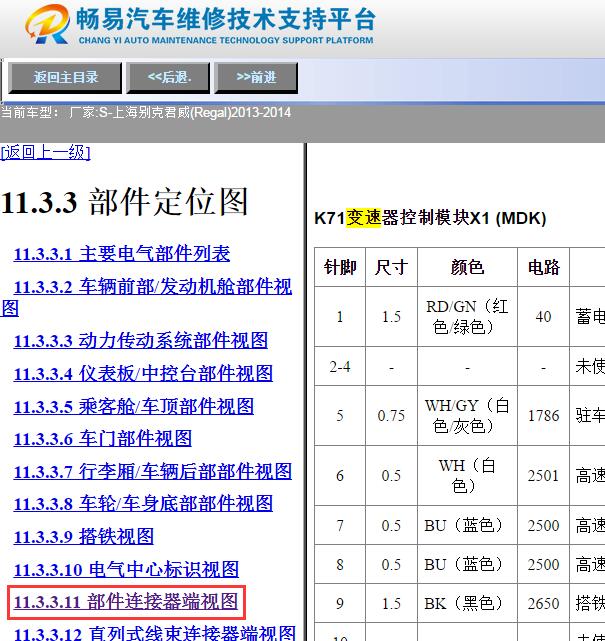Select the pin 8 cell
Image resolution: width=605 pixels, height=641 pixels.
tap(340, 565)
